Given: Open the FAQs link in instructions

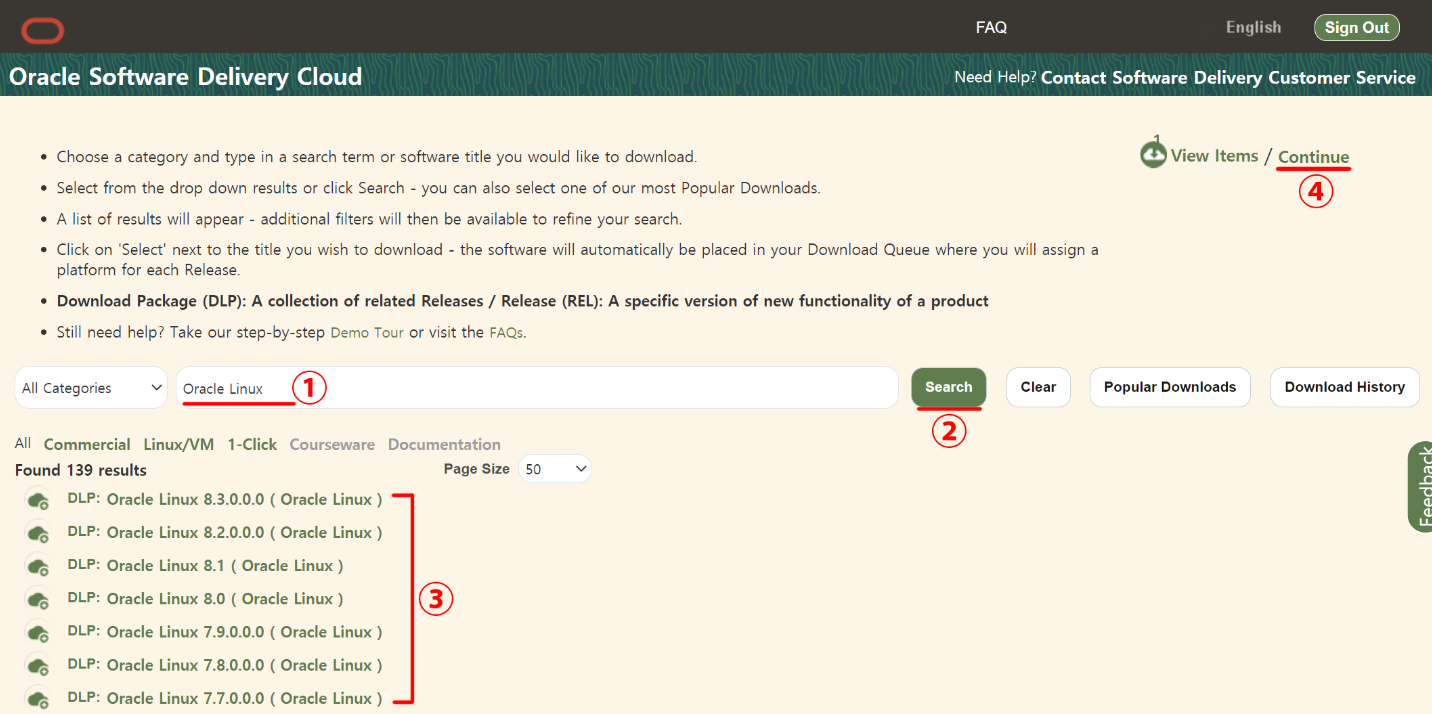Looking at the screenshot, I should [x=506, y=332].
